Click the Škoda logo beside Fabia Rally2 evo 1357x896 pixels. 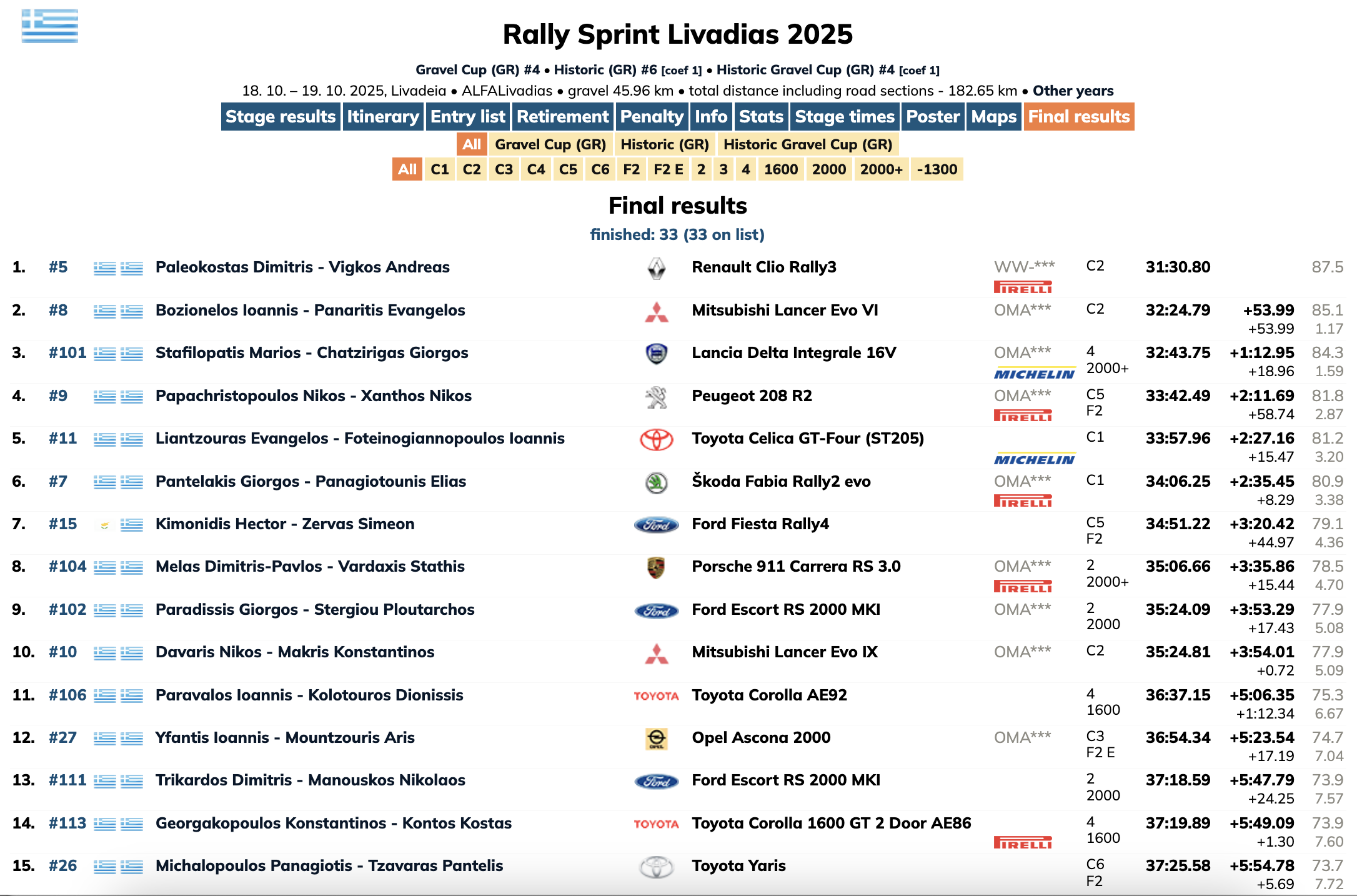[656, 482]
